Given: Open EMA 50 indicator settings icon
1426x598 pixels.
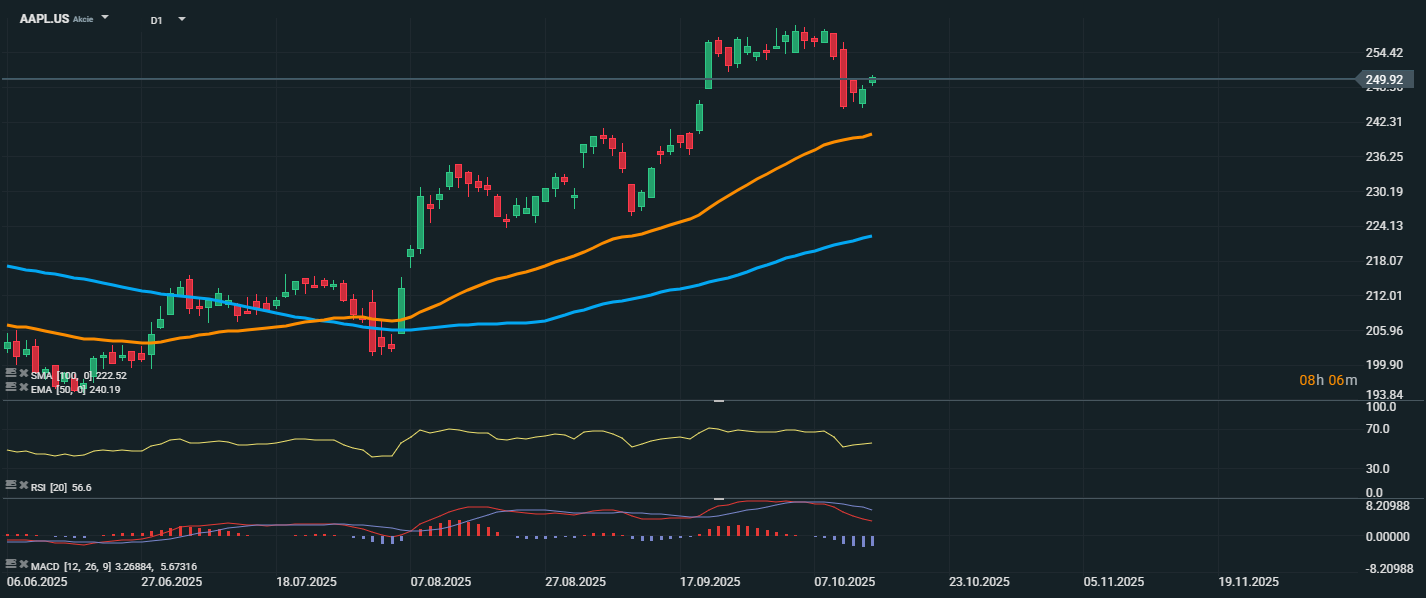Looking at the screenshot, I should 11,386.
